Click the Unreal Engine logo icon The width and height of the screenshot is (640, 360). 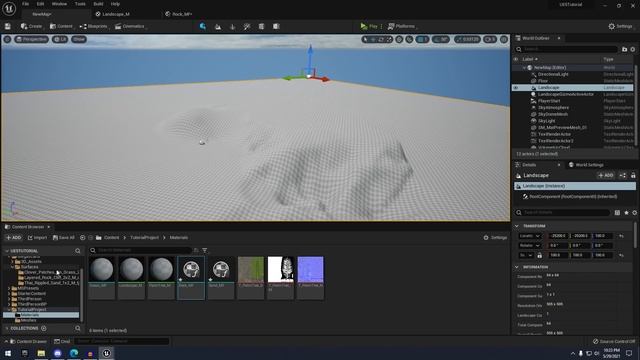tap(9, 8)
